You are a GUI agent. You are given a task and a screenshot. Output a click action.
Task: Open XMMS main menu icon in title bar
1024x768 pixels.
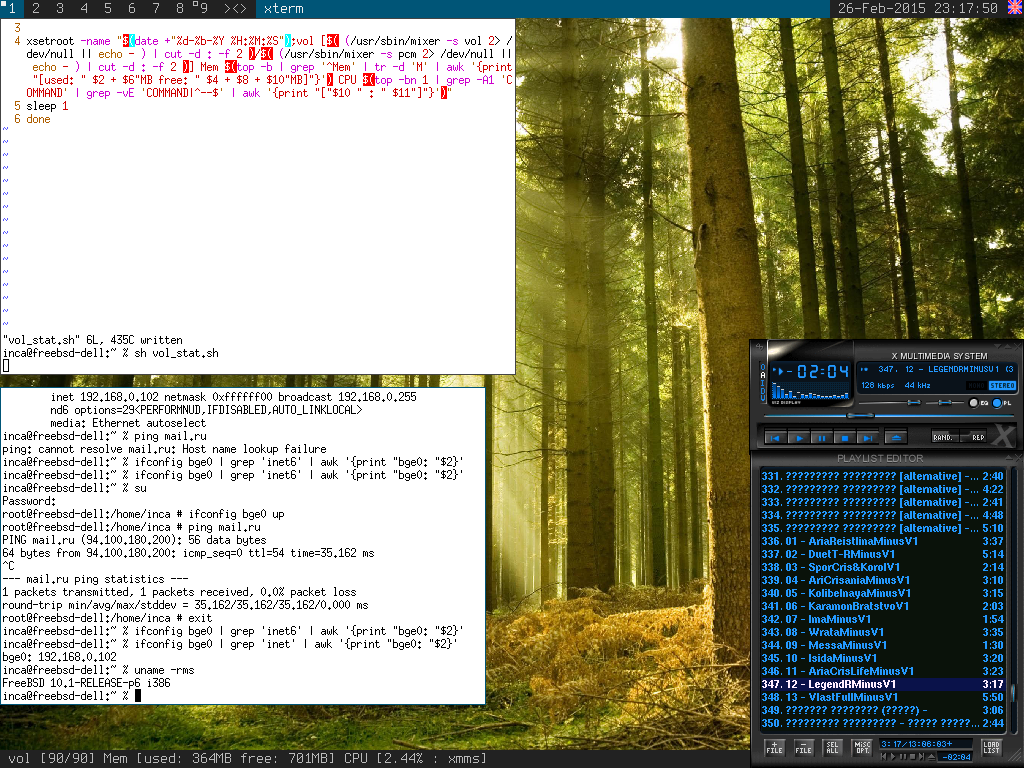(760, 347)
